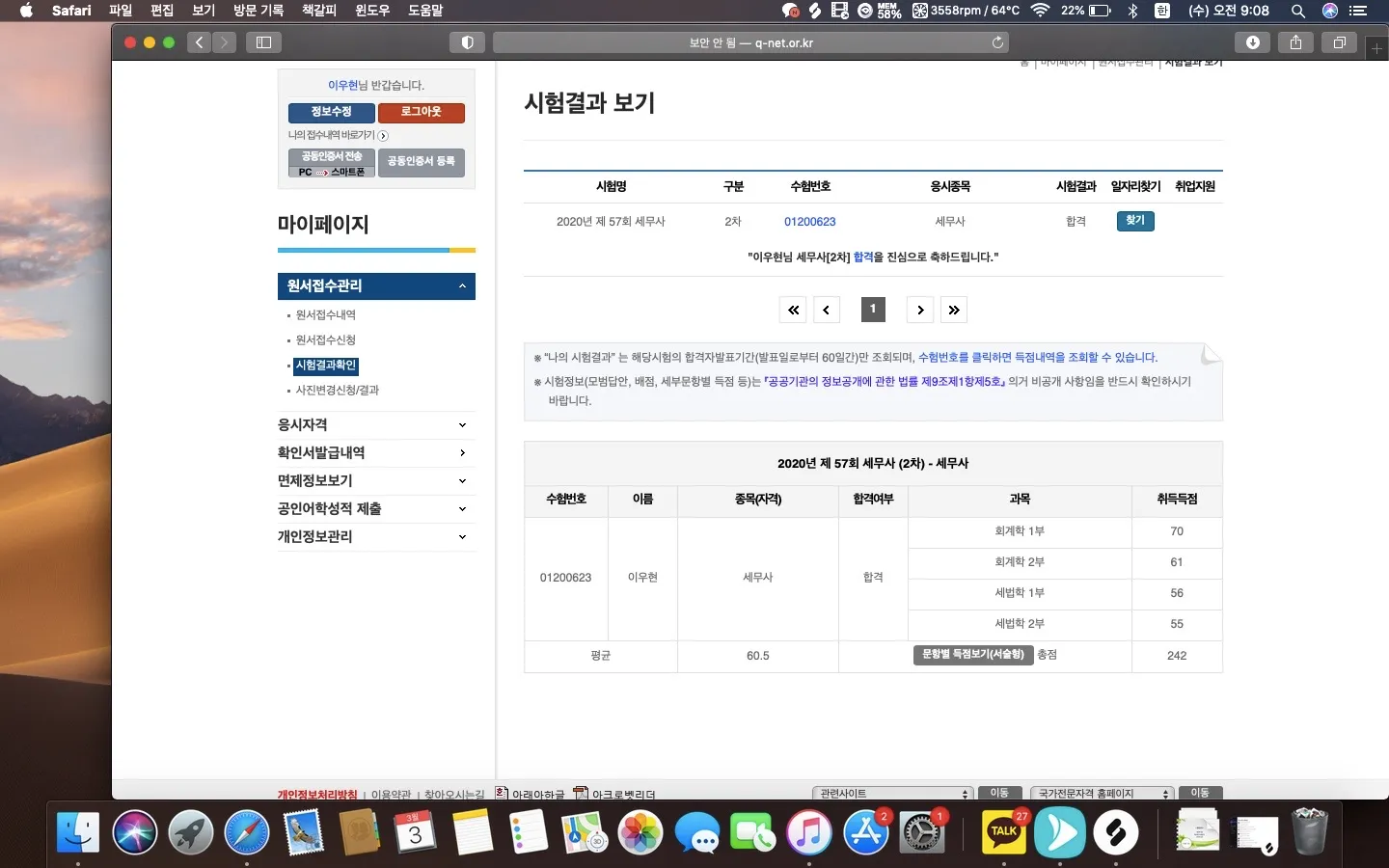
Task: Open Wi-Fi status in menu bar
Action: (x=1040, y=11)
